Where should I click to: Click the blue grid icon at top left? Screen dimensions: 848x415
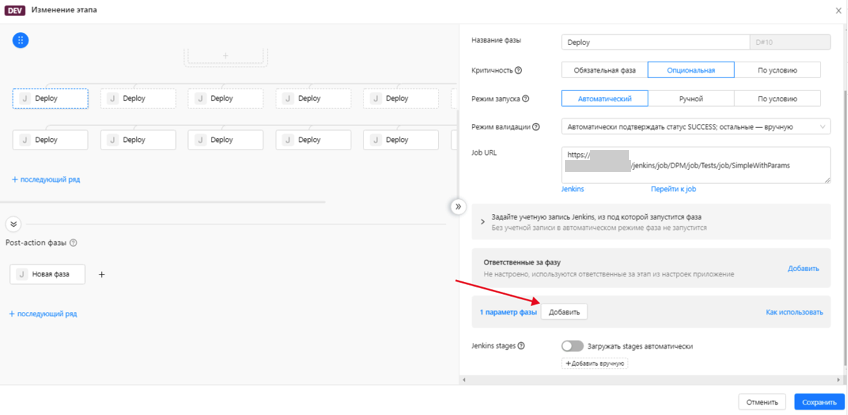point(20,40)
